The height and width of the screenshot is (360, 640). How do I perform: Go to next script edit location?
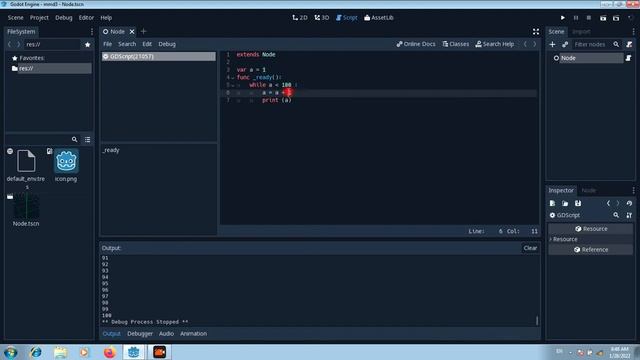535,44
